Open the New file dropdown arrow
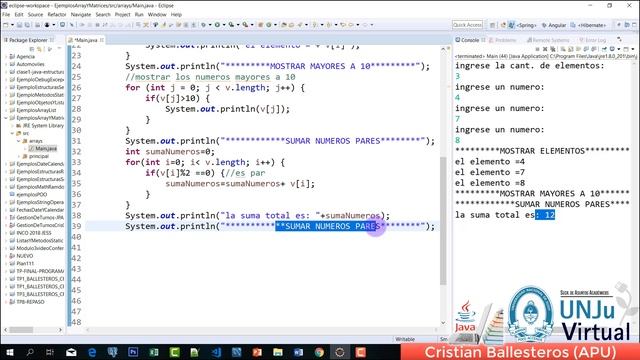 [12, 25]
